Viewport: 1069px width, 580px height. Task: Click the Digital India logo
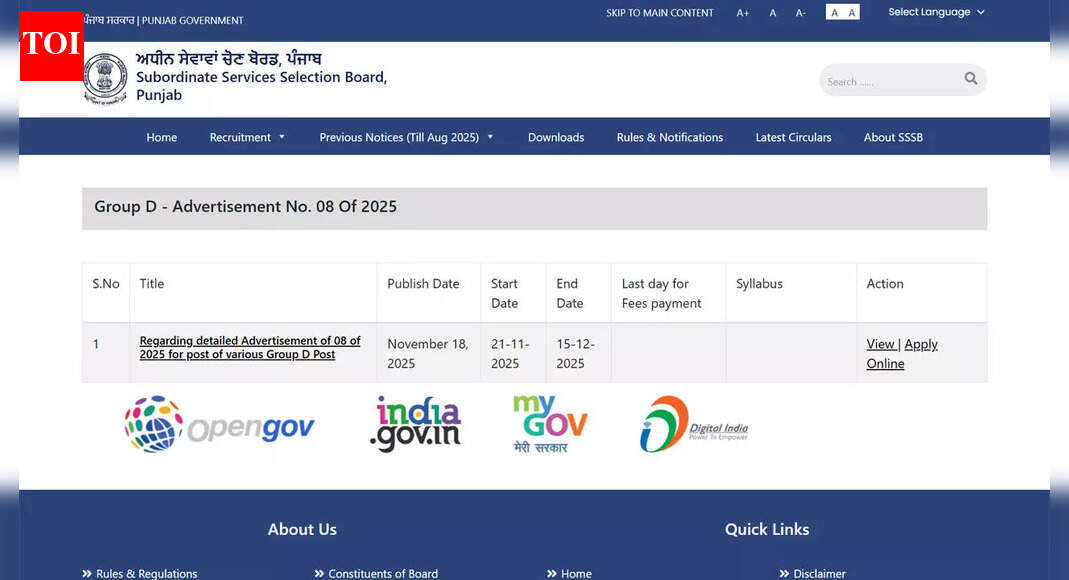pyautogui.click(x=692, y=422)
